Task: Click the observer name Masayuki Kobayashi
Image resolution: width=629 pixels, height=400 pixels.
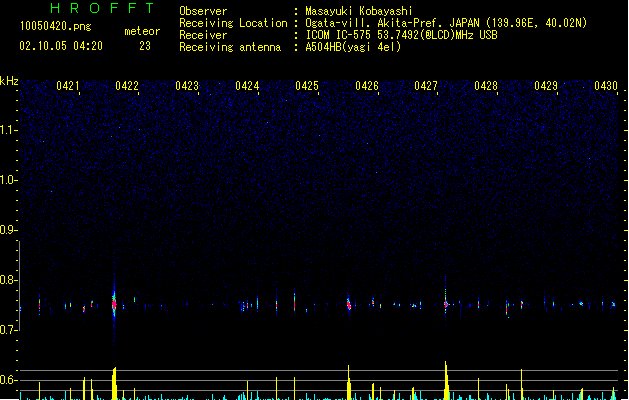Action: pyautogui.click(x=359, y=11)
